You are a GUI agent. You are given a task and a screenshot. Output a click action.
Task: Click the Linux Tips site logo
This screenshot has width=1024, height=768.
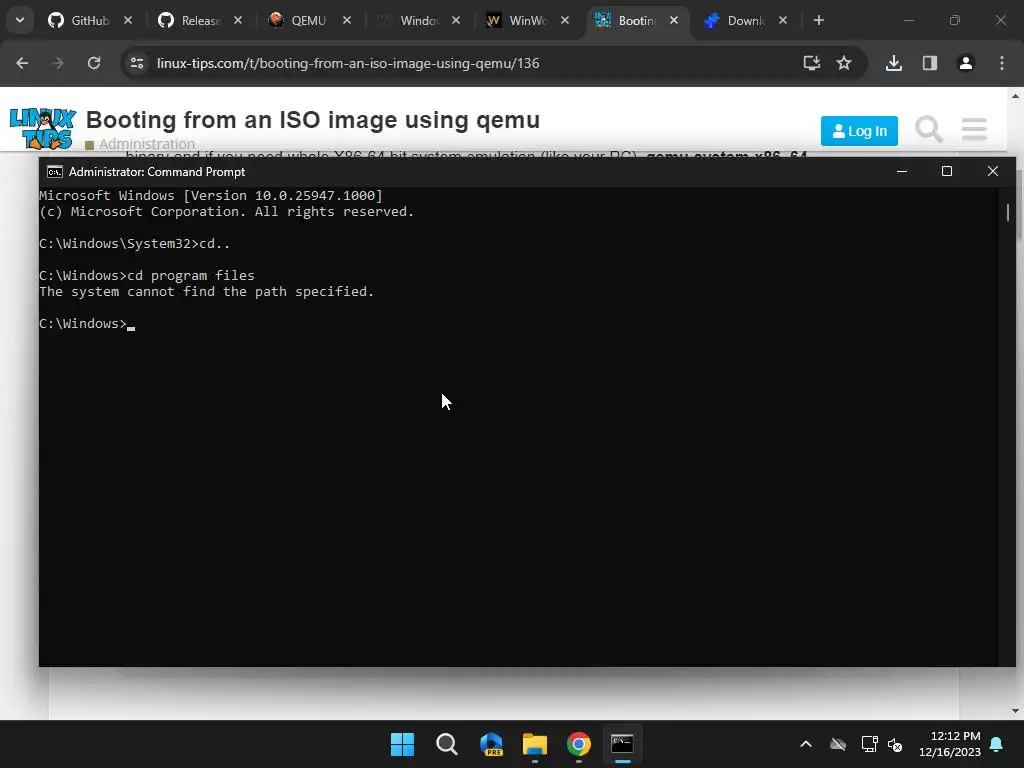[43, 129]
